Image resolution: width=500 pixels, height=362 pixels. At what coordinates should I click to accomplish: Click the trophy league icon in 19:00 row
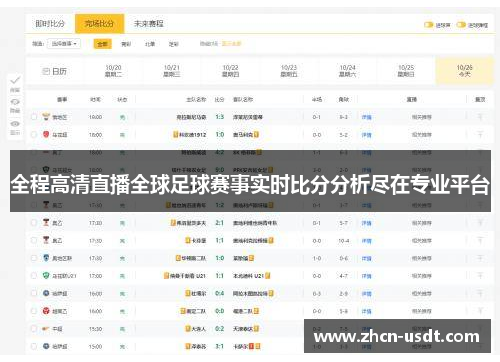click(x=46, y=117)
